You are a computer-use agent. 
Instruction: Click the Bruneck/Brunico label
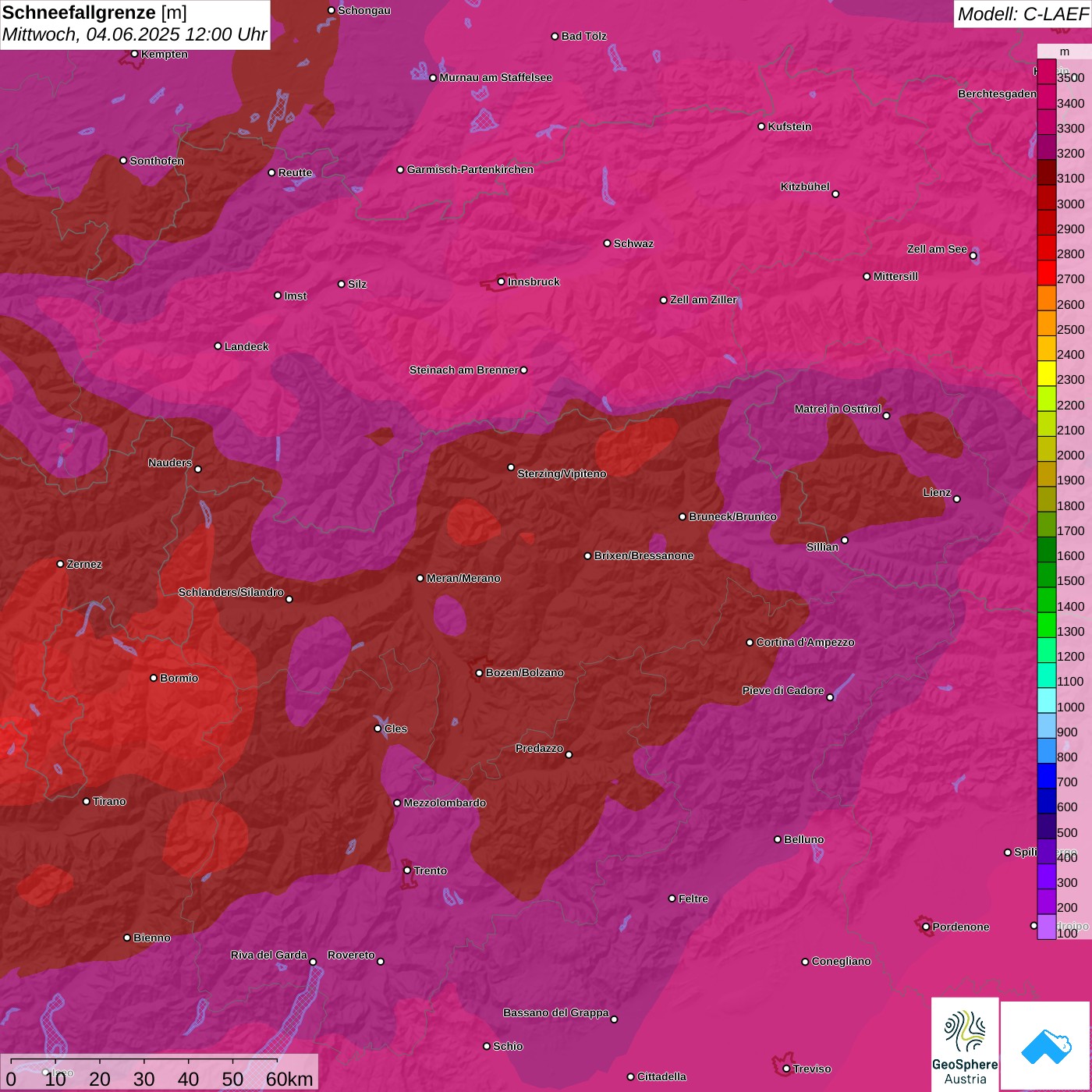[x=733, y=516]
